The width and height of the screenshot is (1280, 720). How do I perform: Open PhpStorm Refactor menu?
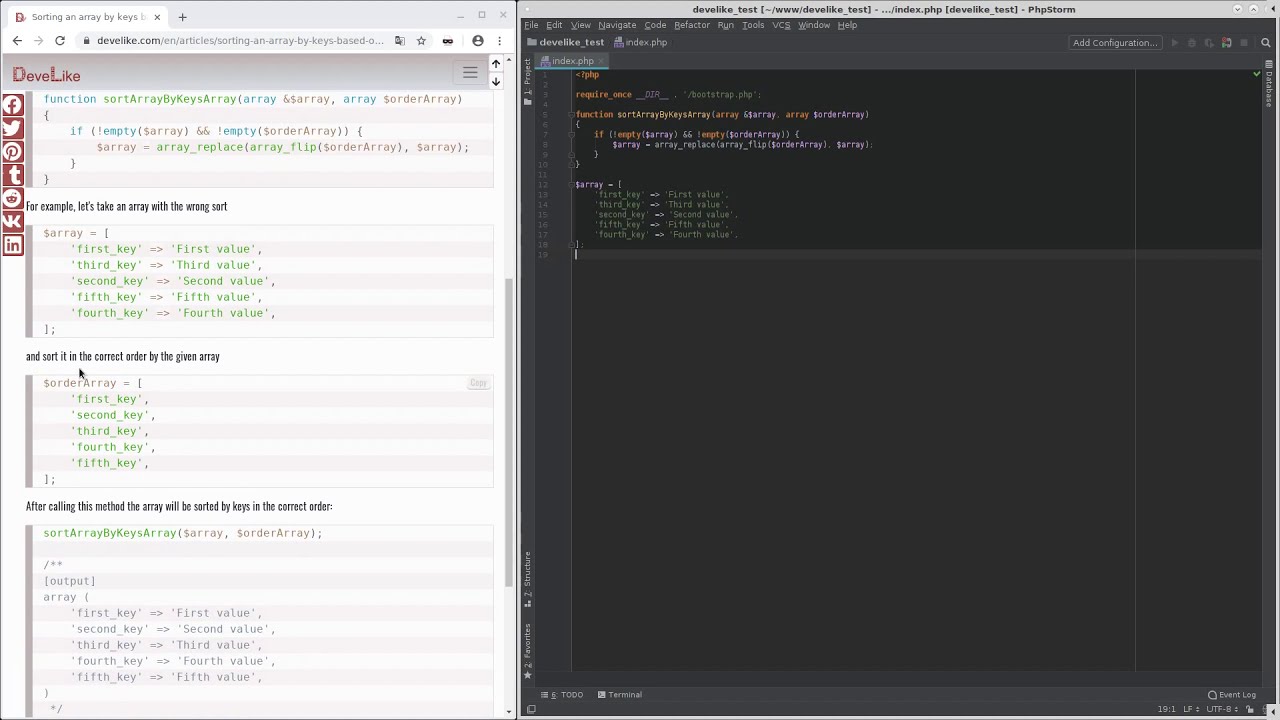click(x=691, y=25)
